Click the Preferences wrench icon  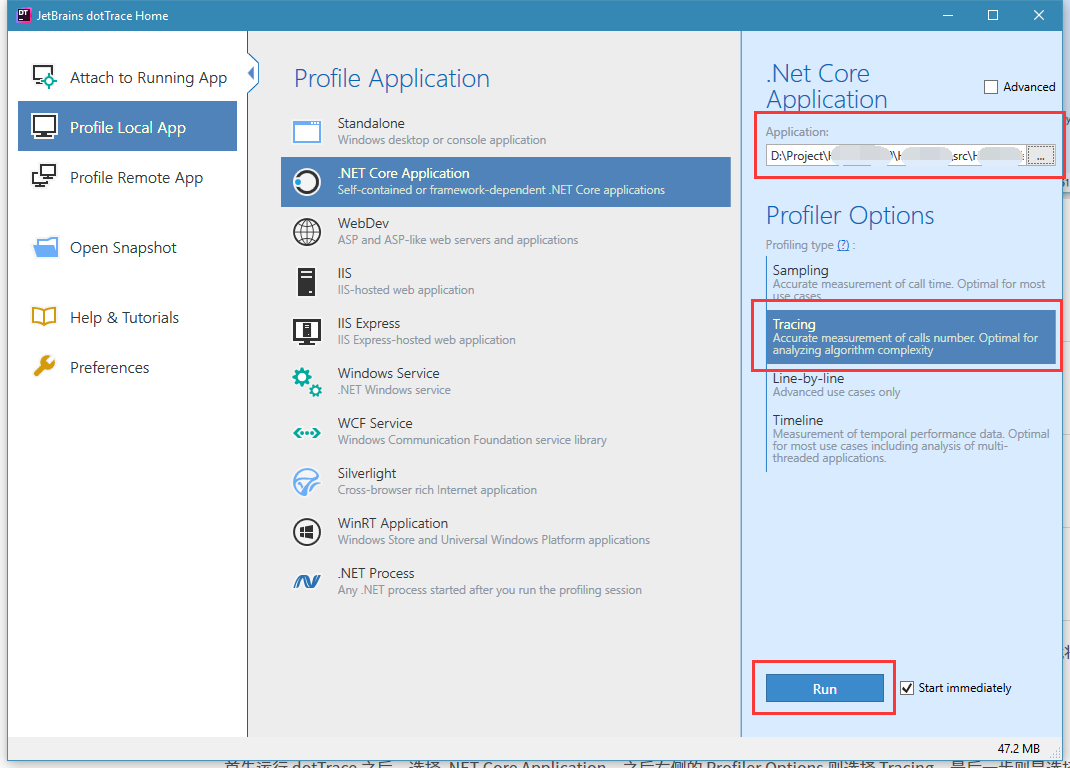44,367
